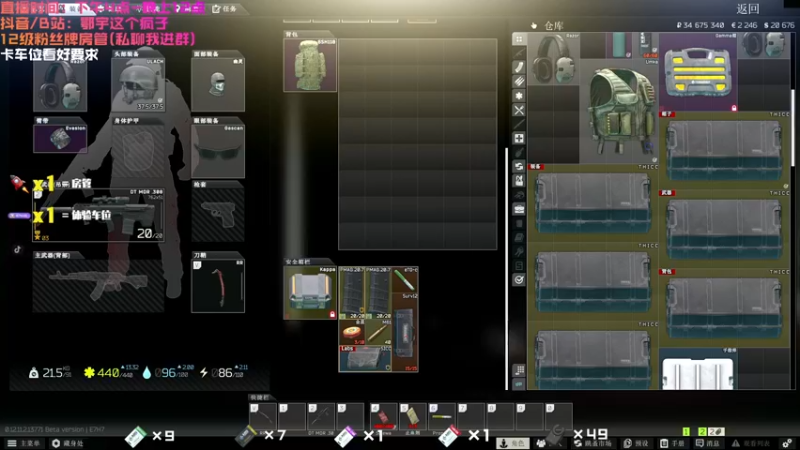Click the balaclava in face cover slot

coord(218,84)
